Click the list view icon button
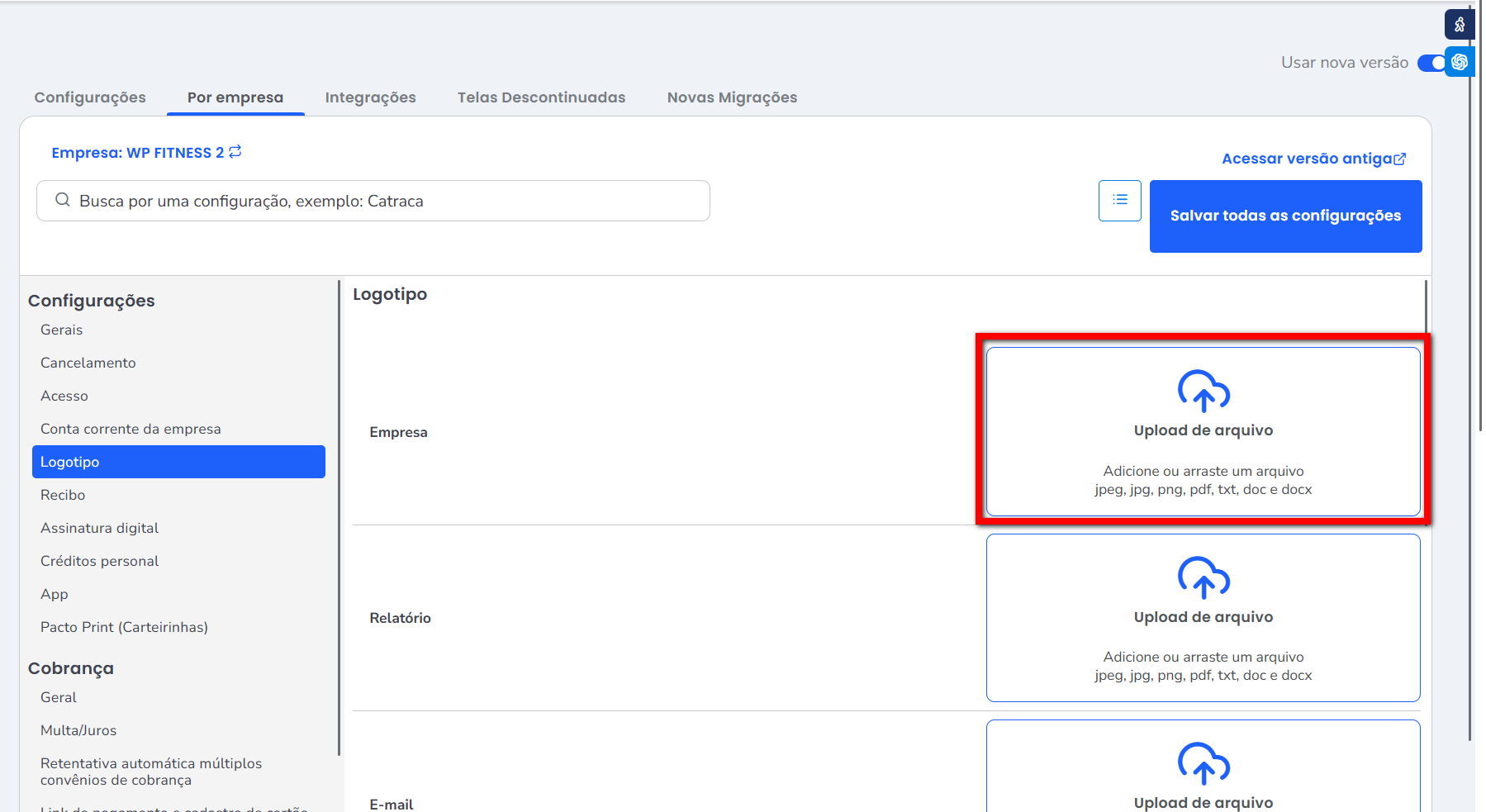Screen dimensions: 1486x812 (1119, 200)
